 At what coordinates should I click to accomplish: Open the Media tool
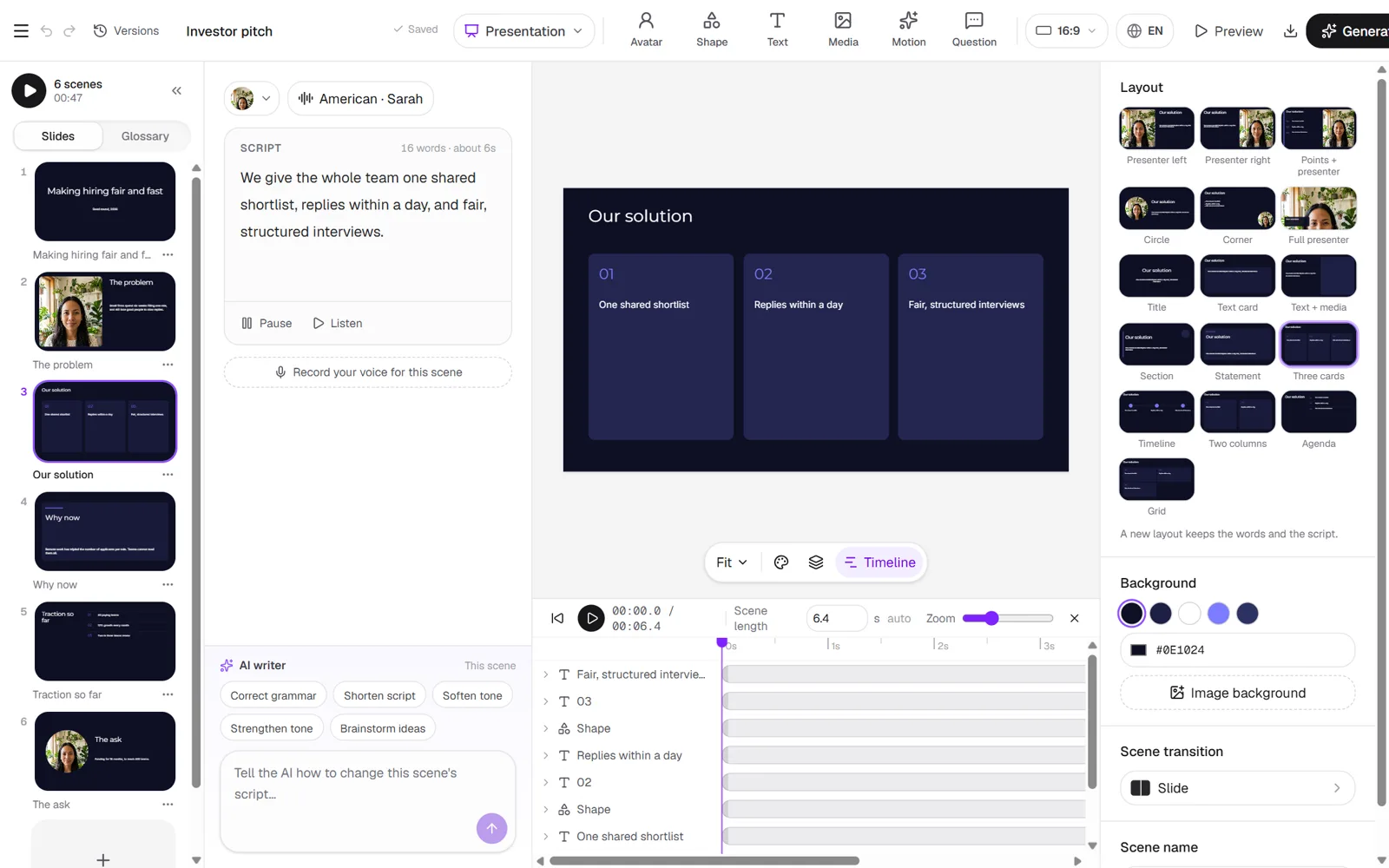(x=843, y=30)
